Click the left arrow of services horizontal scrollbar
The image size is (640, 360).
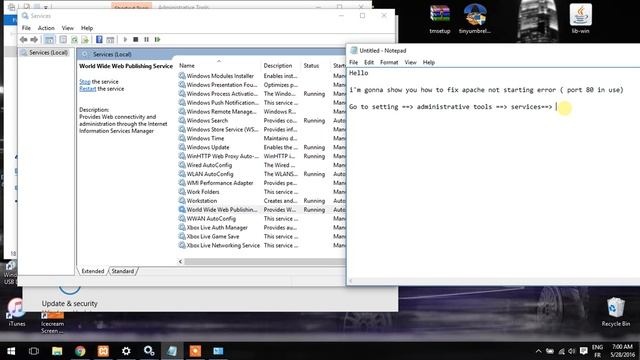pyautogui.click(x=180, y=262)
